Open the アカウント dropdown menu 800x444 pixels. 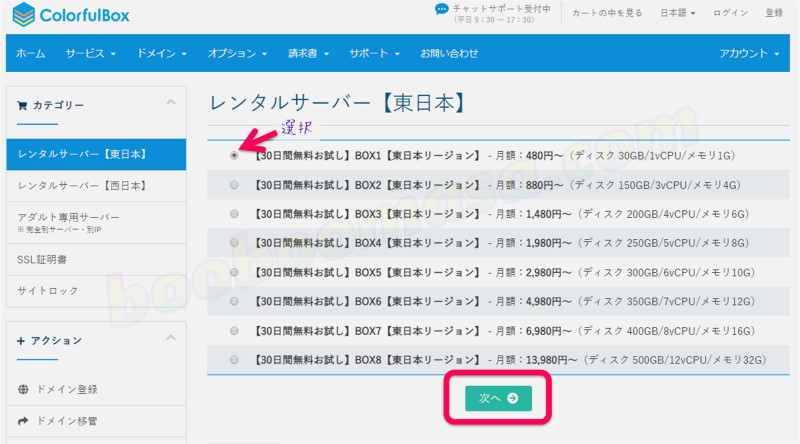coord(749,53)
